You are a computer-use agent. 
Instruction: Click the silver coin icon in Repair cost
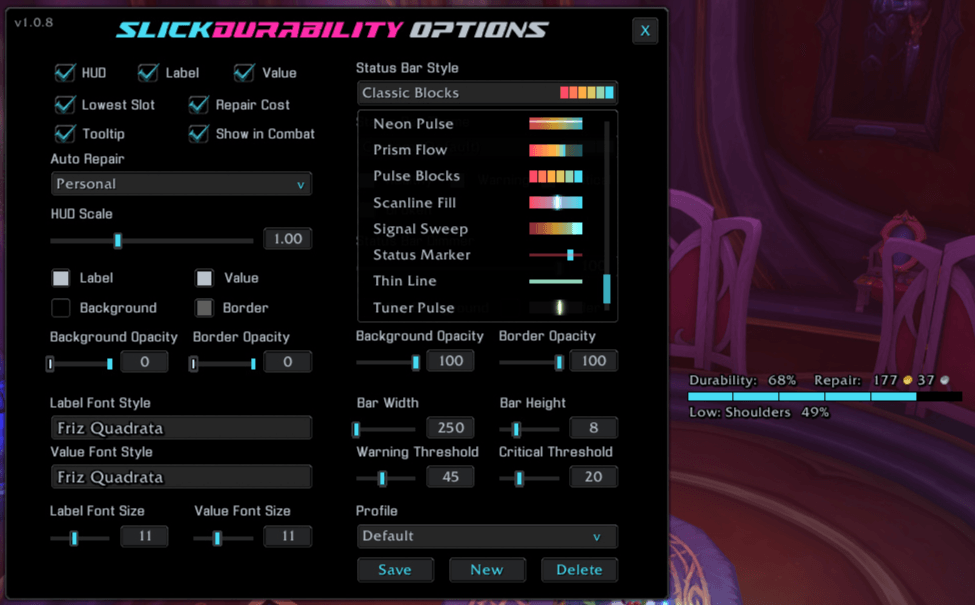(945, 381)
